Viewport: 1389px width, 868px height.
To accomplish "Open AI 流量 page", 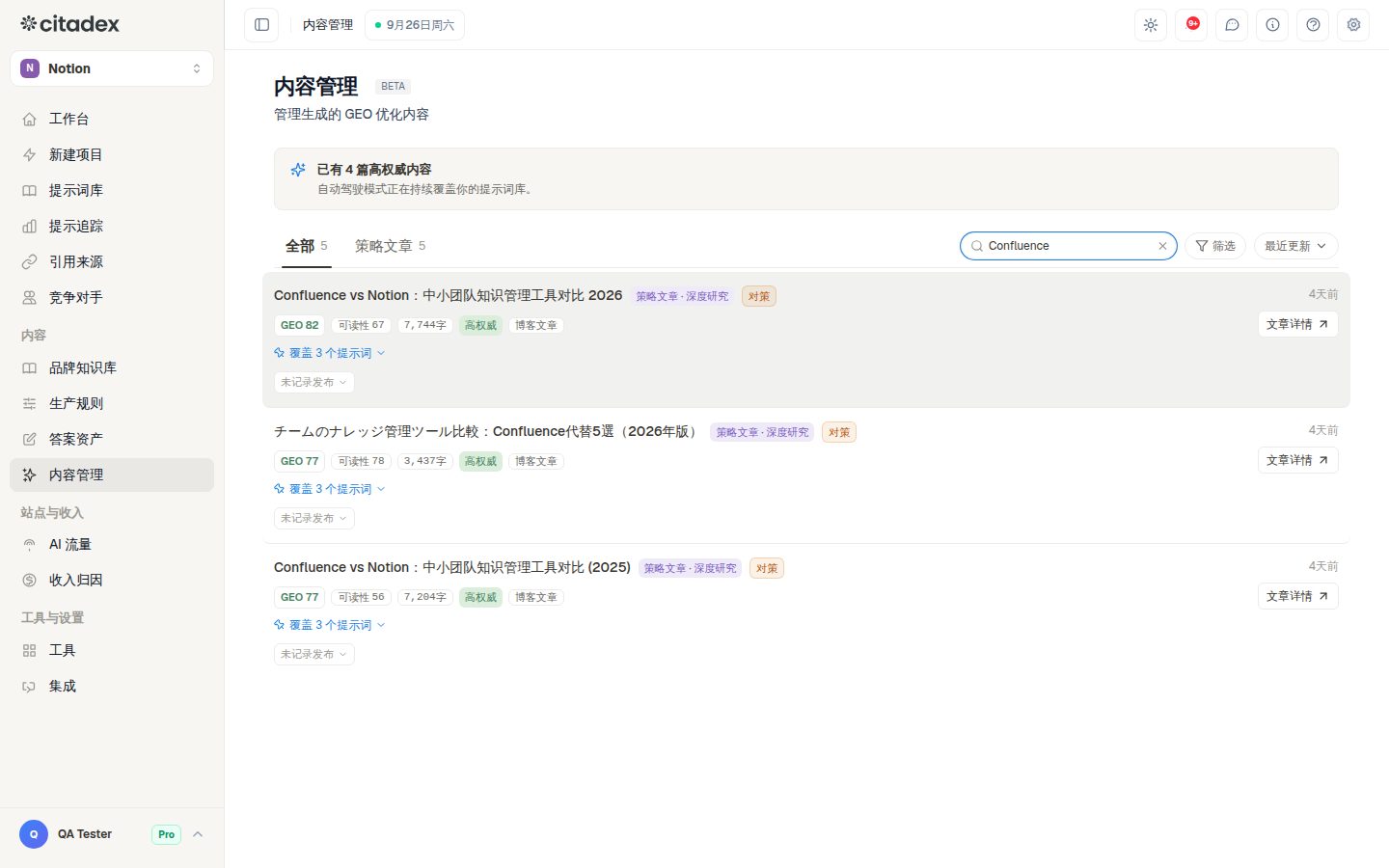I will [x=112, y=544].
